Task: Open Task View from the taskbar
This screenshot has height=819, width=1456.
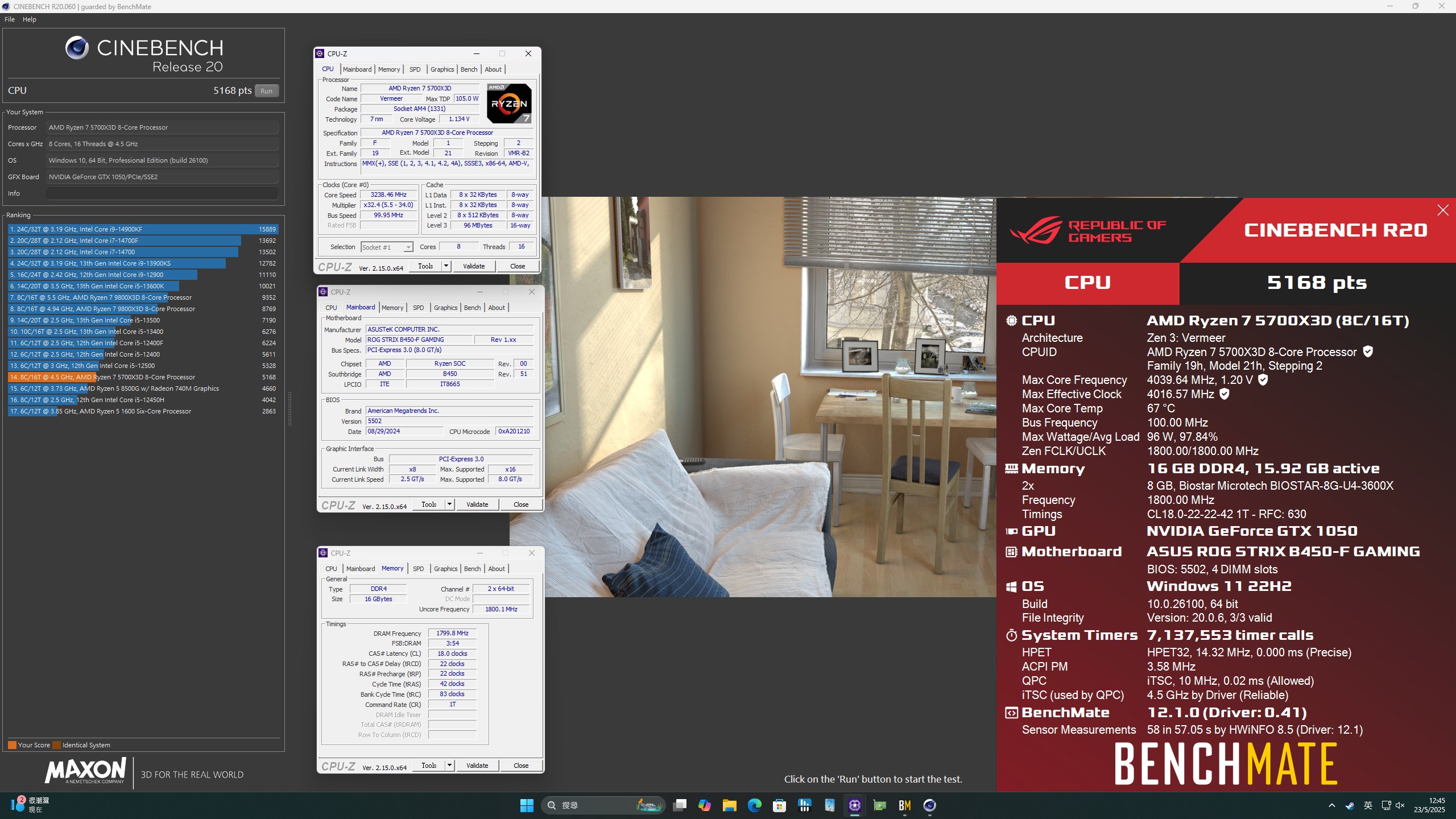Action: pos(679,805)
